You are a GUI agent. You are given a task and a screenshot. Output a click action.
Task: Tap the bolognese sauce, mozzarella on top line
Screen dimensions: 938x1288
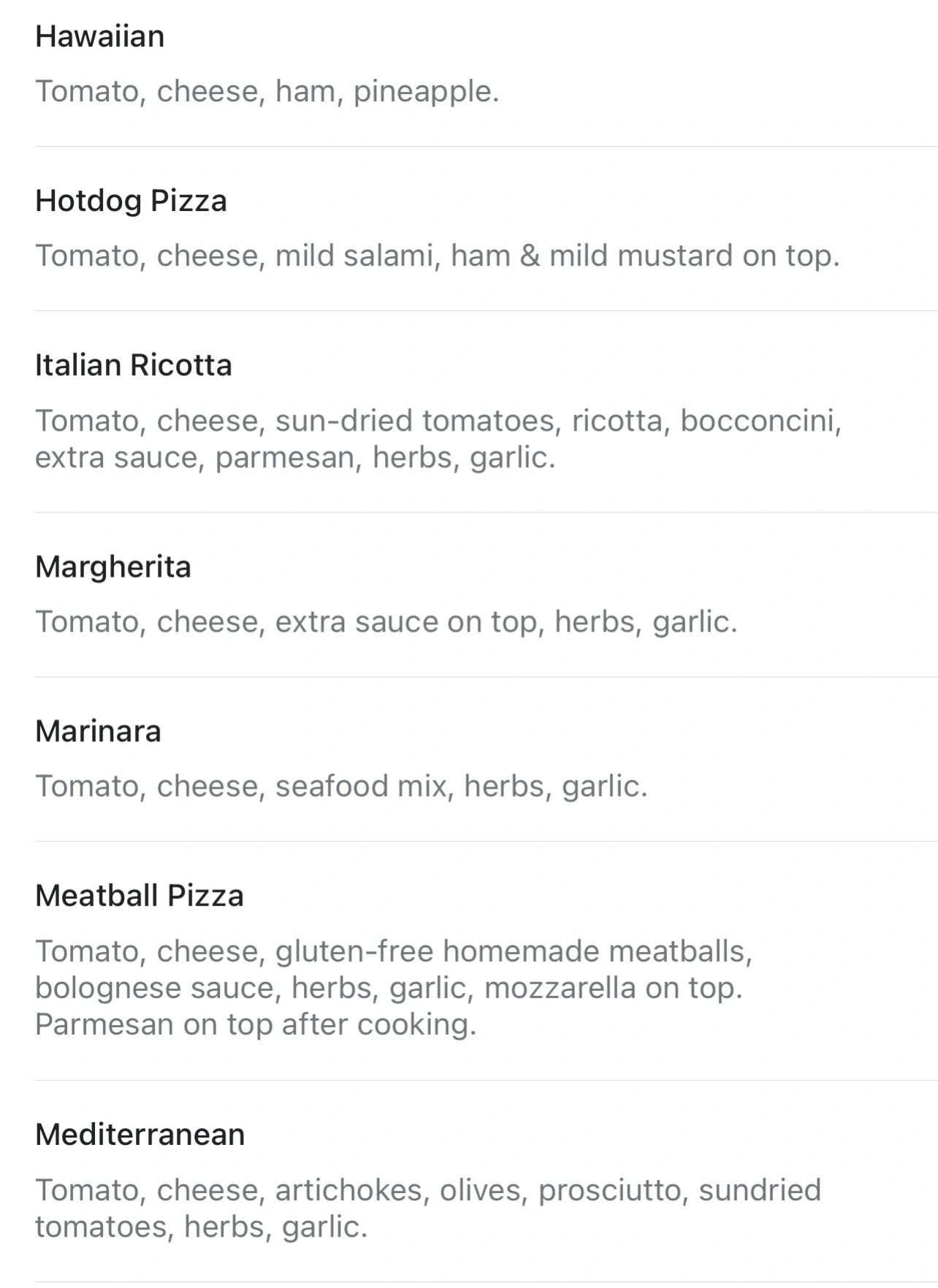pos(389,988)
